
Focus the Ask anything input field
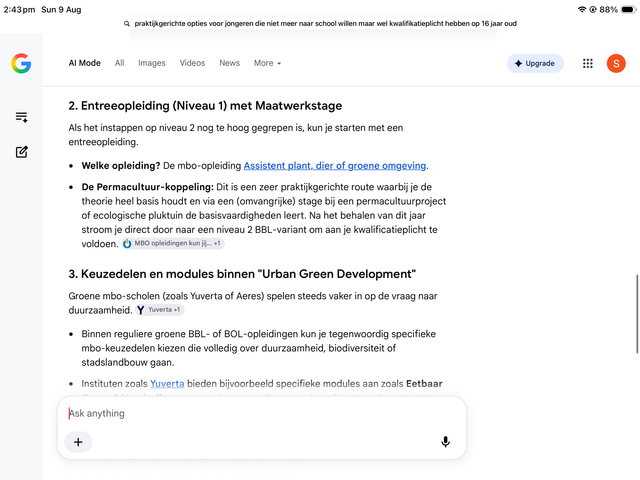[x=262, y=413]
